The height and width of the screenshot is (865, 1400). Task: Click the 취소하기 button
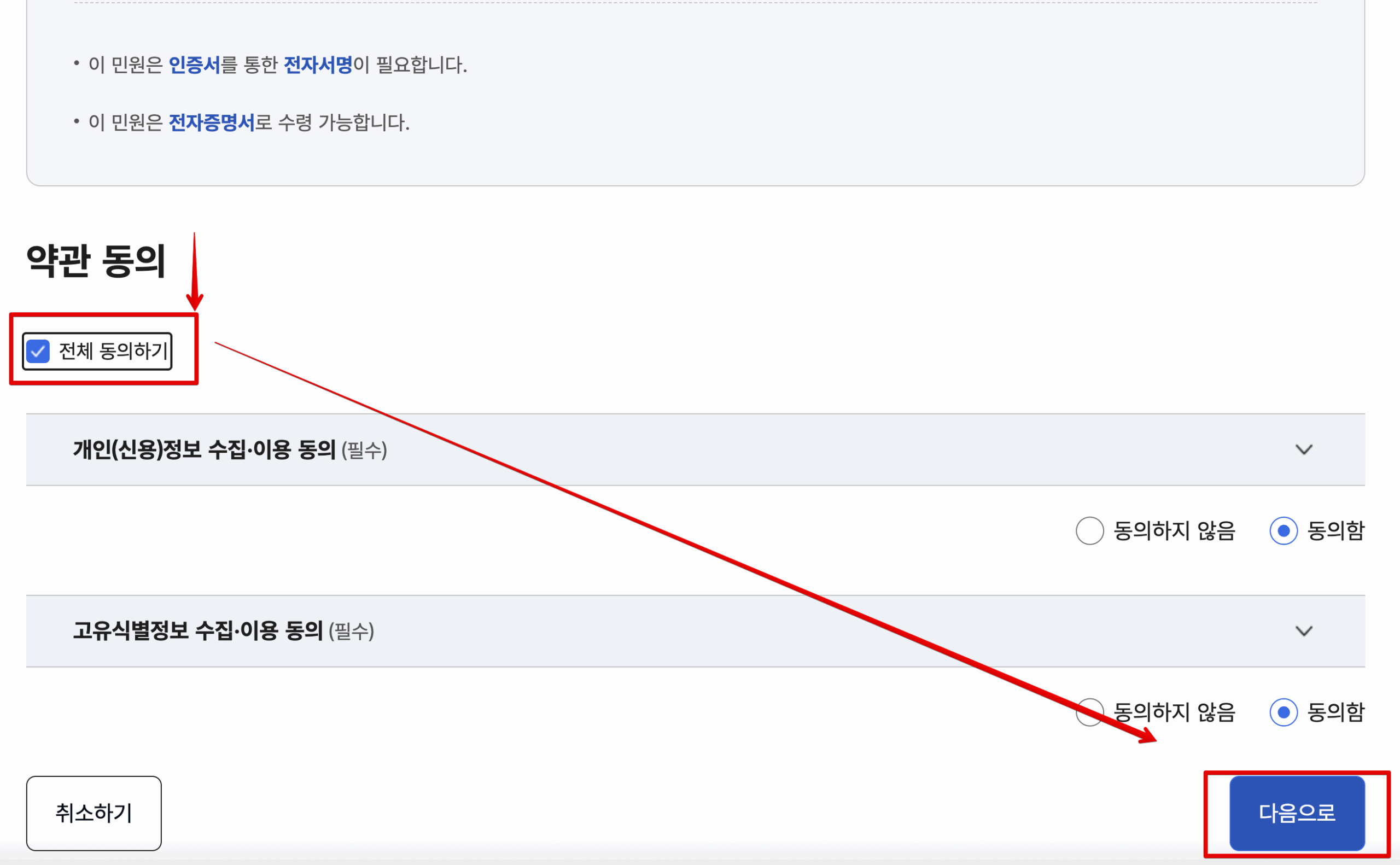pyautogui.click(x=94, y=813)
